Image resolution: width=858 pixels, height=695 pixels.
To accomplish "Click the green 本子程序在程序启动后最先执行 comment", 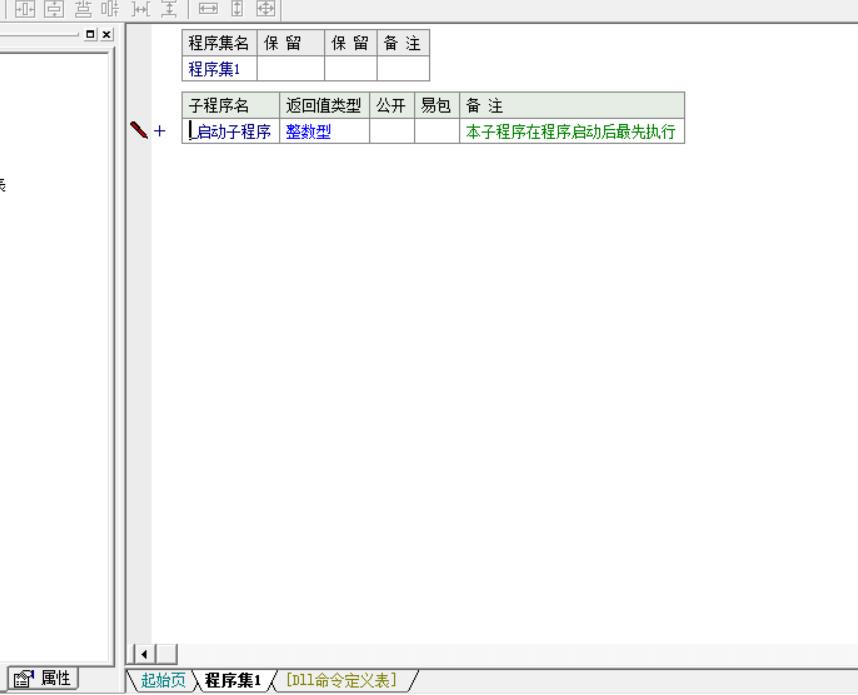I will pyautogui.click(x=571, y=131).
